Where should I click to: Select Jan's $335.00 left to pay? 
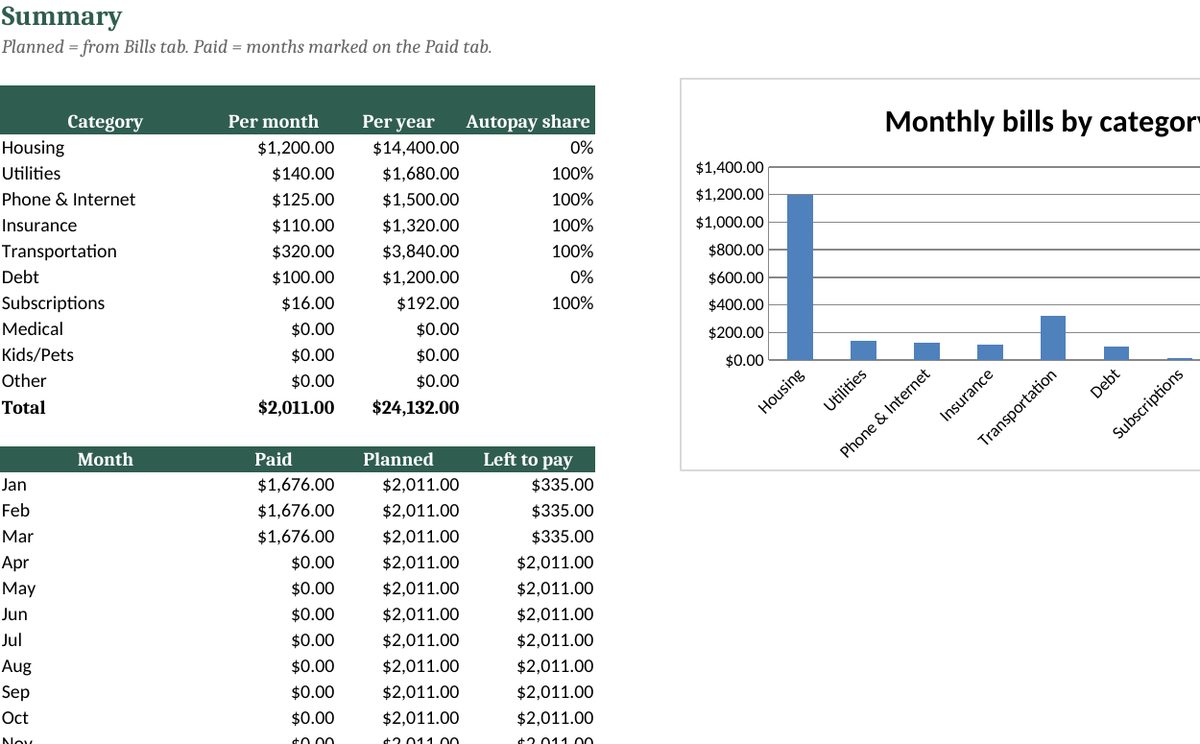[x=563, y=485]
